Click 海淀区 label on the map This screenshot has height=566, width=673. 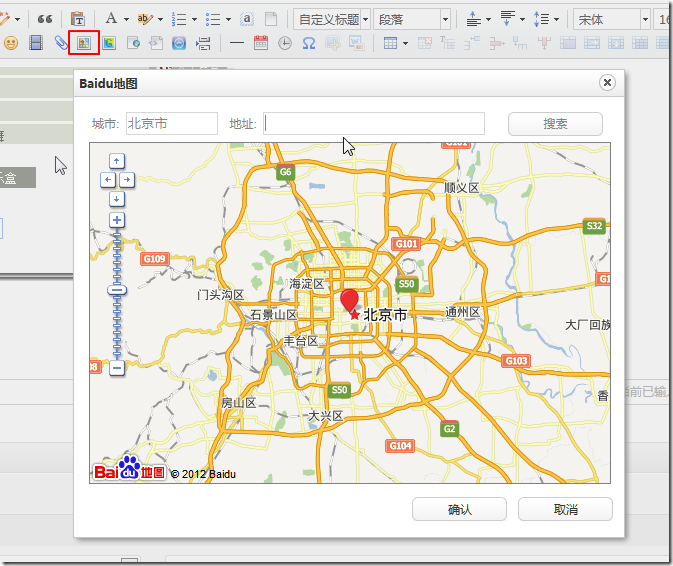pos(306,284)
